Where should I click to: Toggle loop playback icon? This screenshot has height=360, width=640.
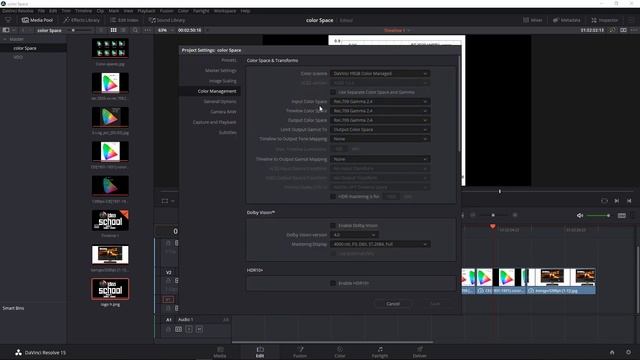[604, 201]
